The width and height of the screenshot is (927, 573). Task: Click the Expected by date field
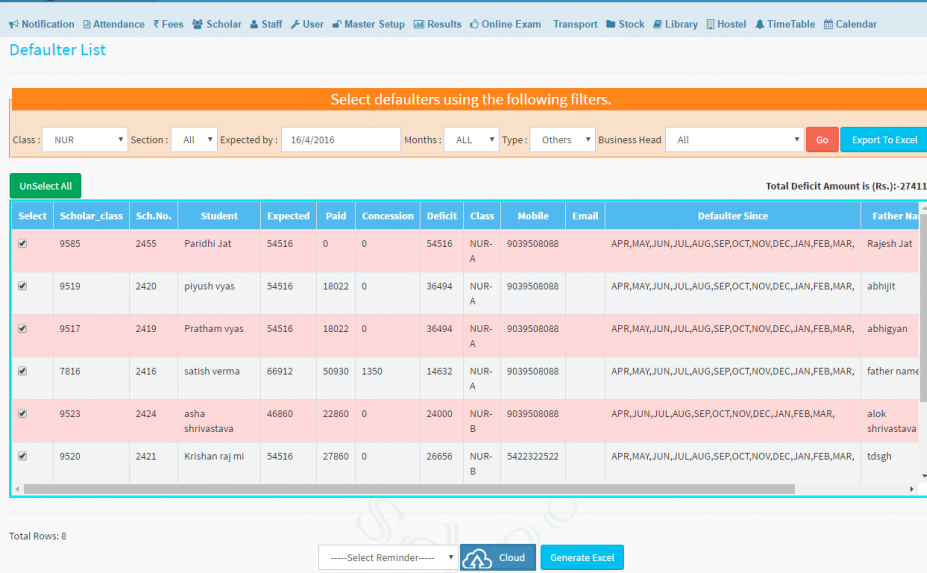point(340,140)
